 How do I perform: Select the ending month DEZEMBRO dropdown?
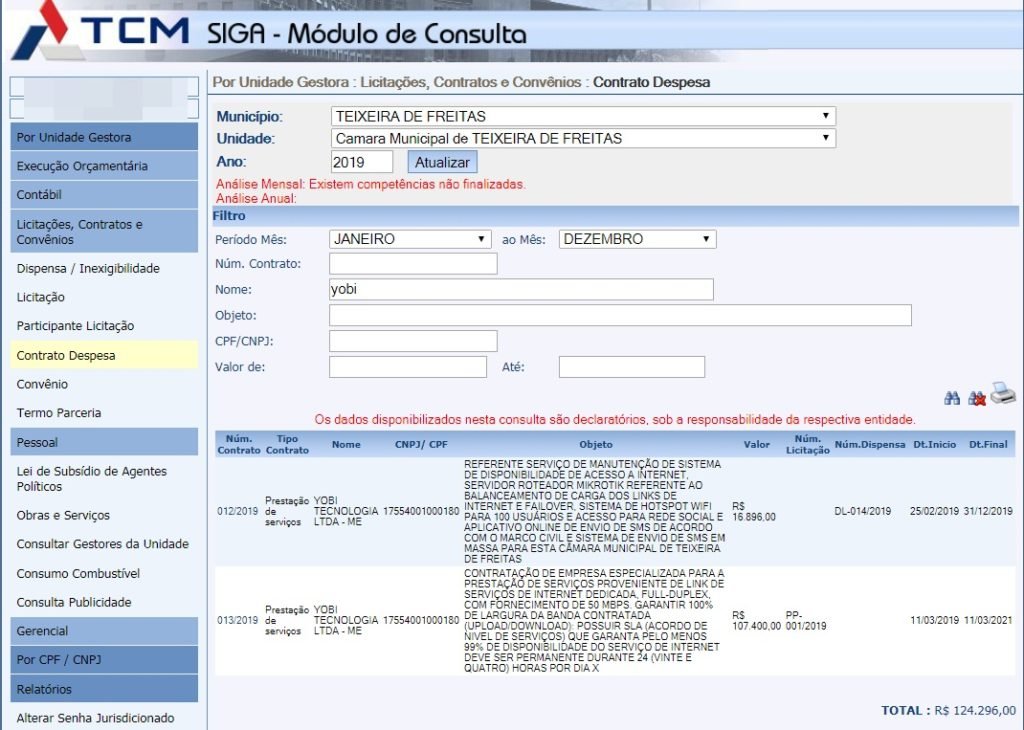(x=637, y=239)
